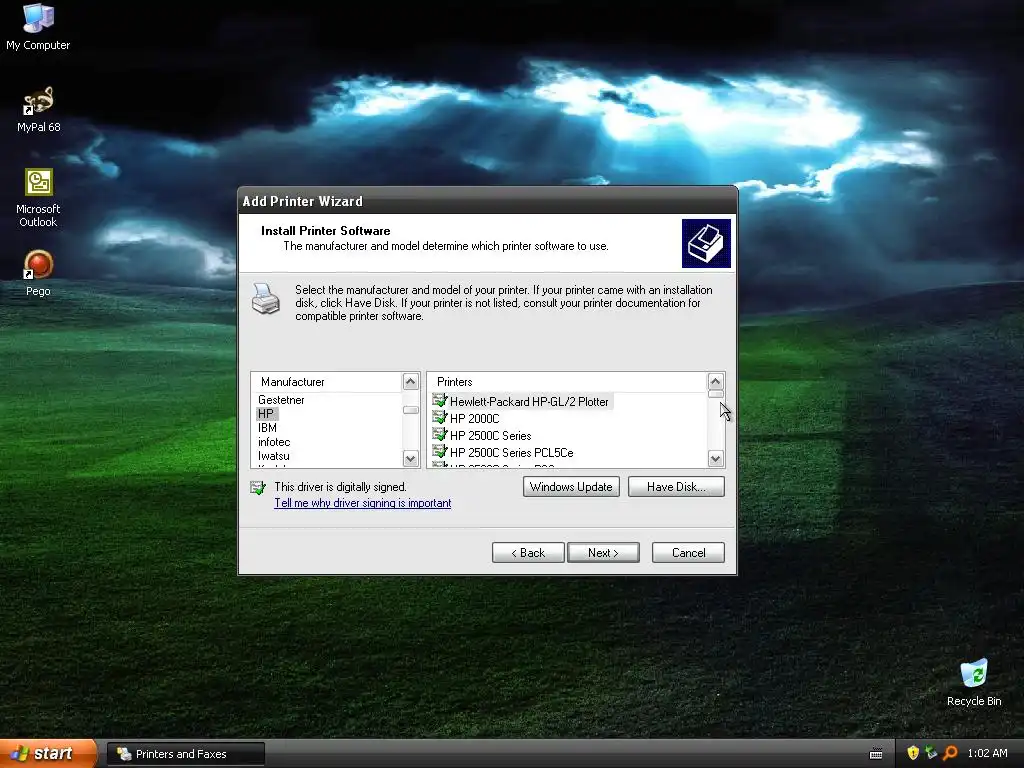
Task: Click the taskbar clock showing 1:02 AM
Action: click(987, 753)
